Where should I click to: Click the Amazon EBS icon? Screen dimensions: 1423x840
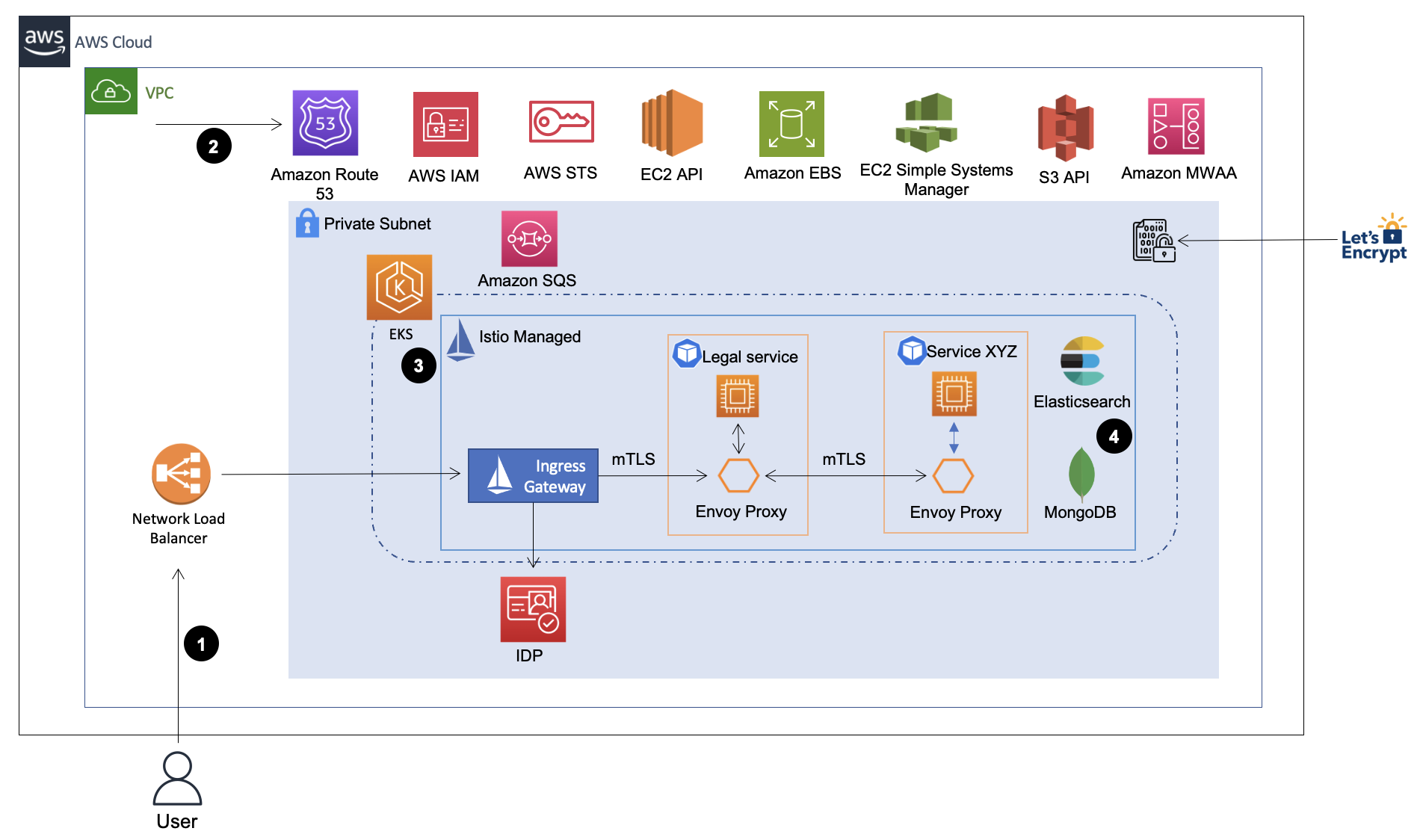pyautogui.click(x=791, y=123)
